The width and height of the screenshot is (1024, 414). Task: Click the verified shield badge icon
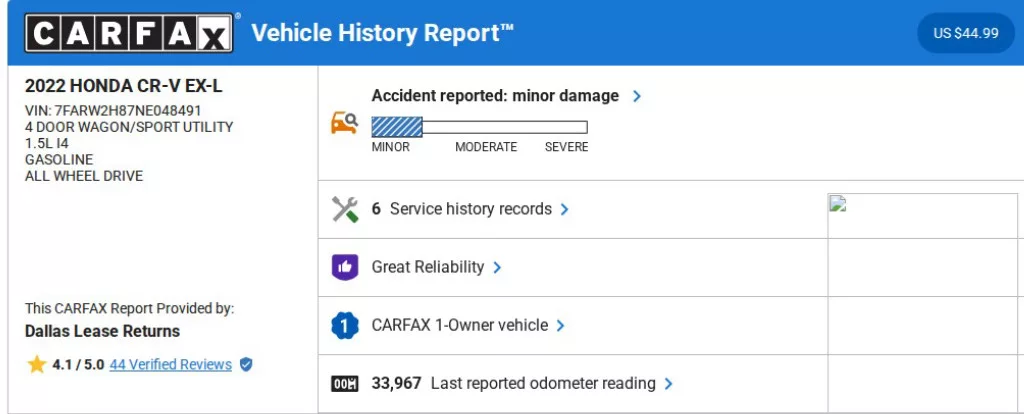click(246, 364)
